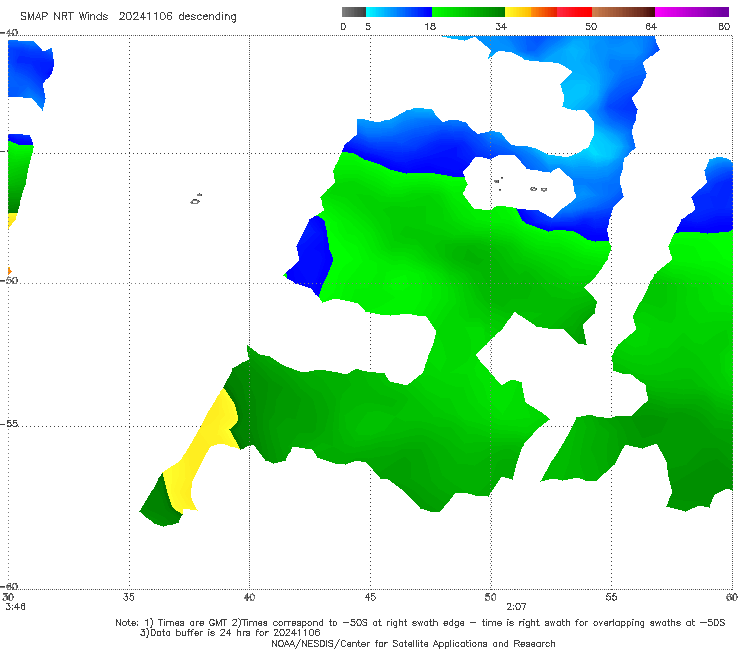Select the yellow-orange segment of the color scale
Image resolution: width=740 pixels, height=650 pixels.
click(531, 12)
